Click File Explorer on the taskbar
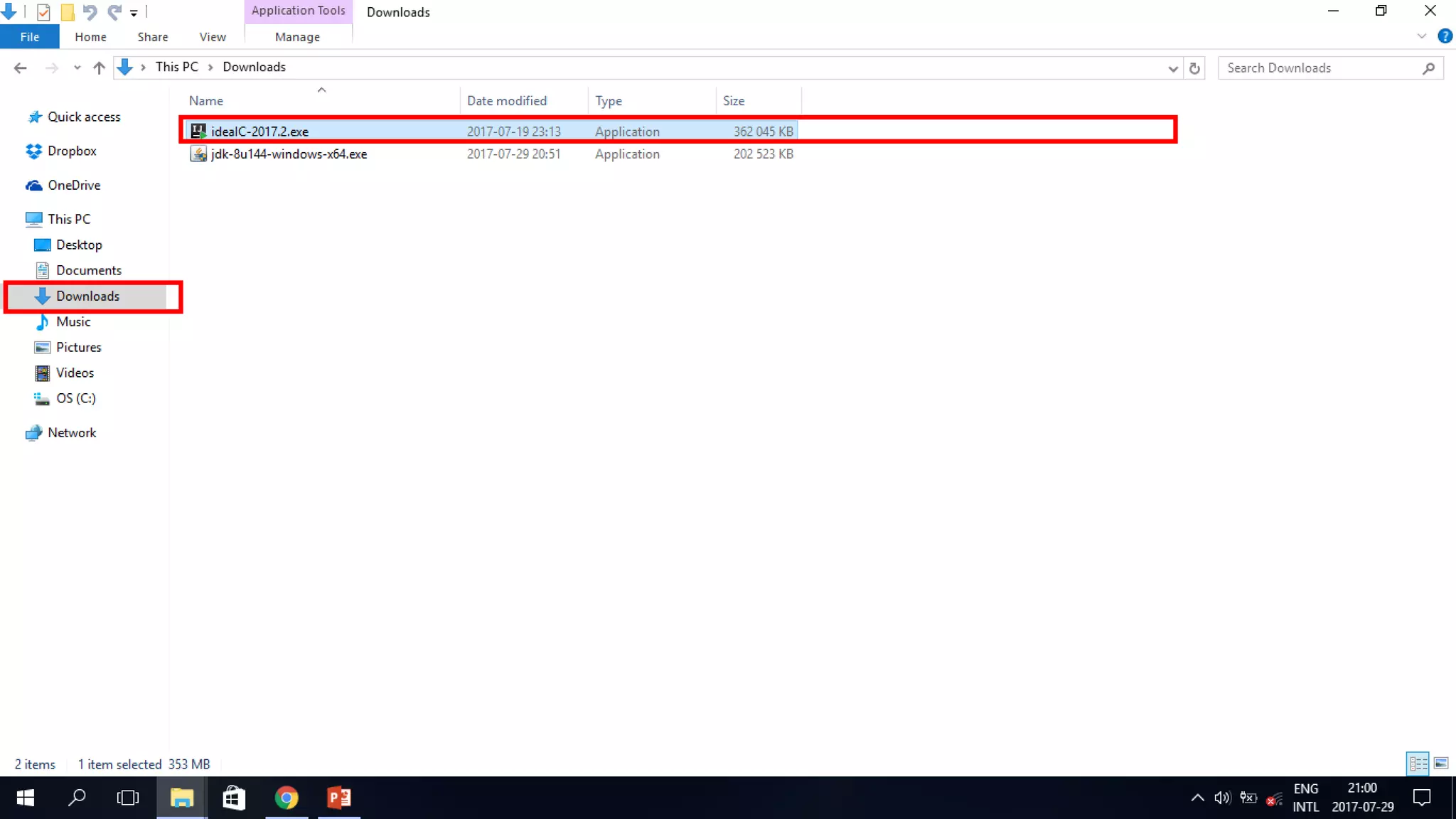Image resolution: width=1456 pixels, height=819 pixels. (x=182, y=798)
